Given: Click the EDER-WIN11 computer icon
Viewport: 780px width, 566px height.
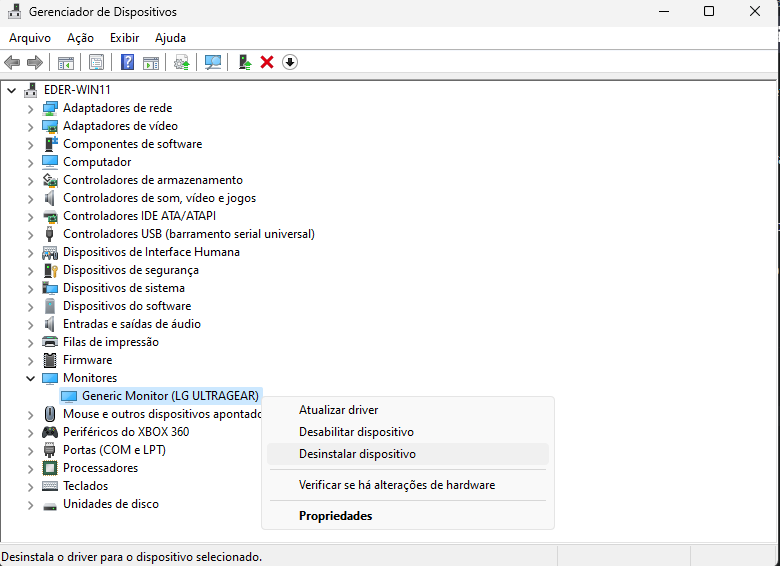Looking at the screenshot, I should 31,90.
